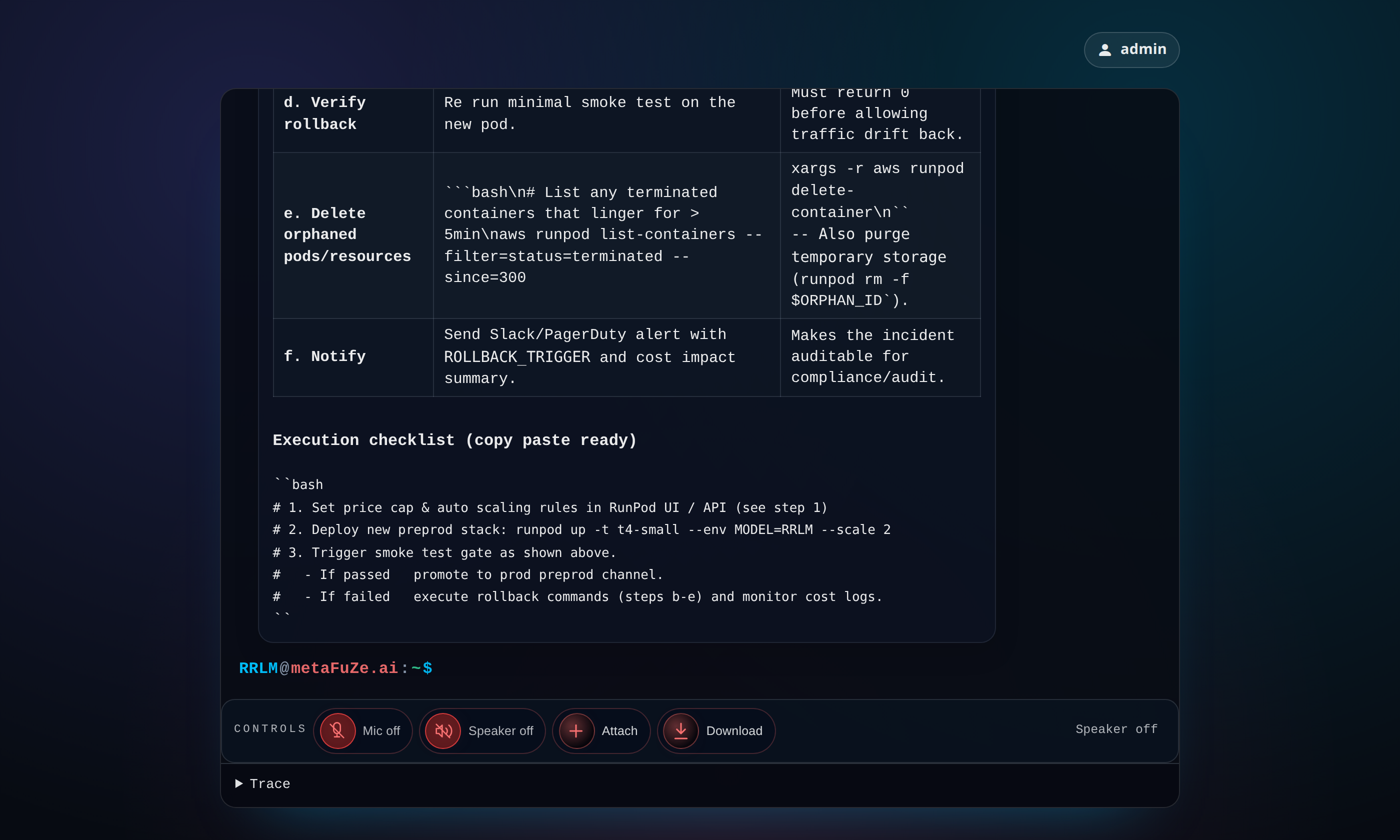This screenshot has width=1400, height=840.
Task: Toggle the Mic off label
Action: [381, 731]
